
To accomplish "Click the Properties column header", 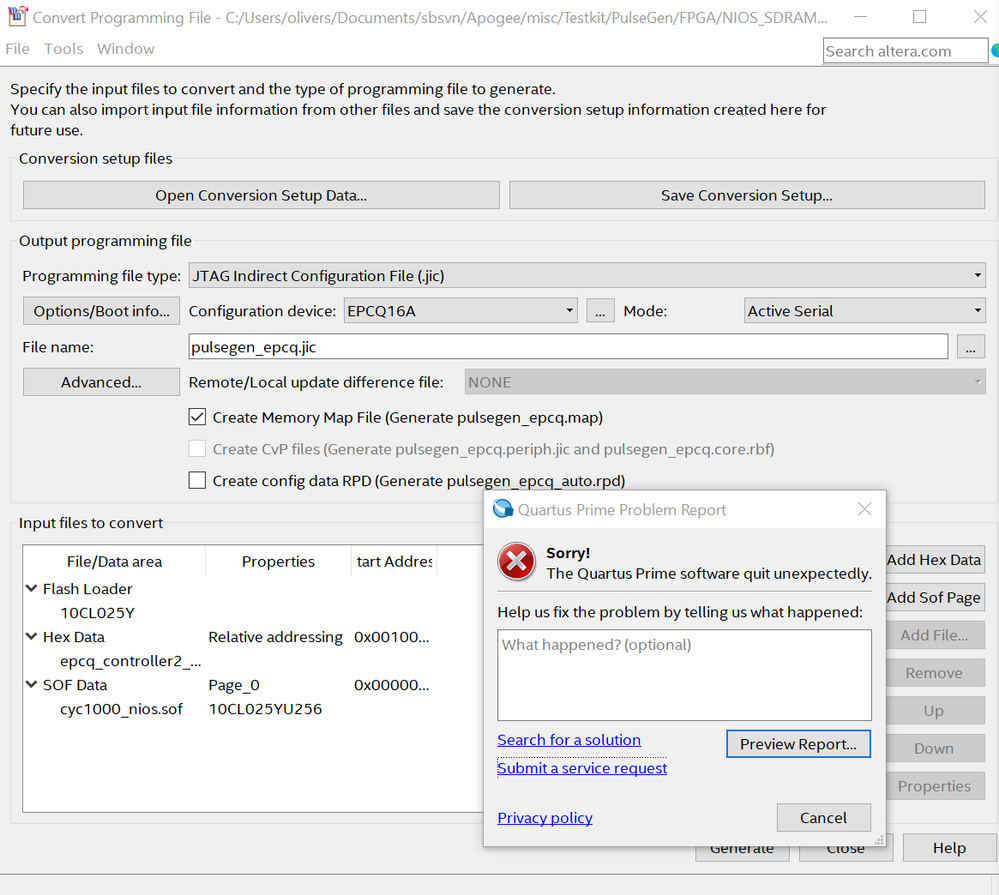I will [278, 561].
